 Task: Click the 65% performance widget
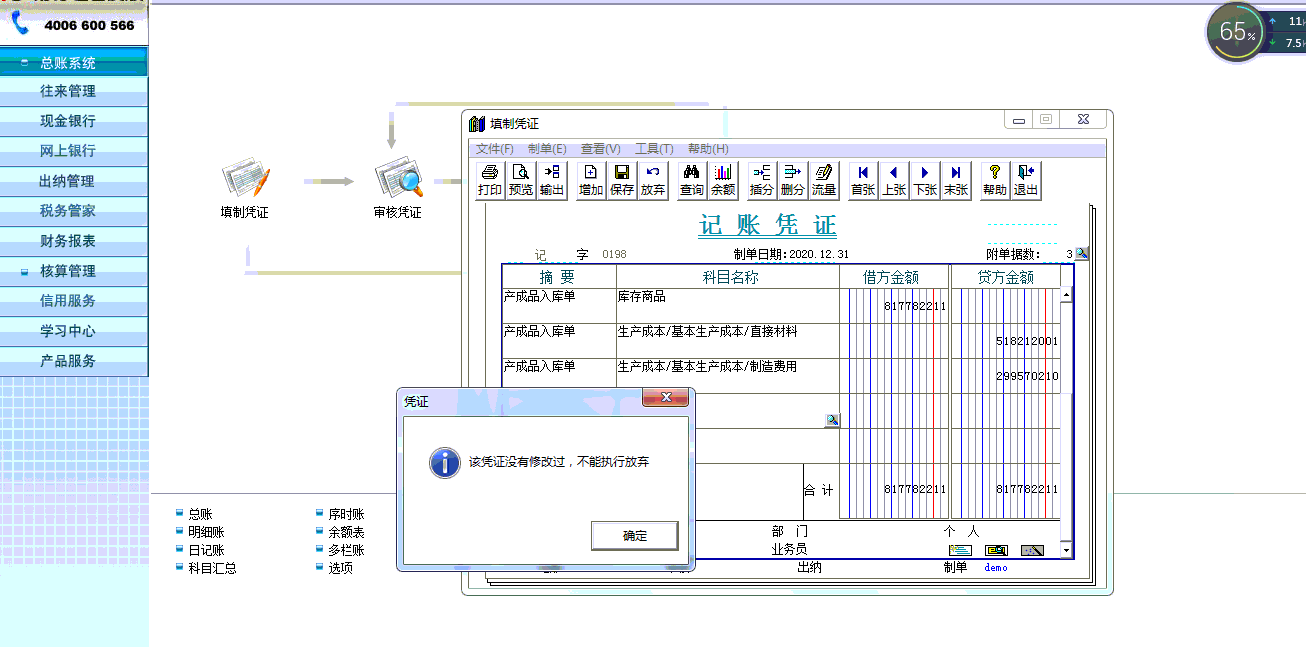point(1238,32)
